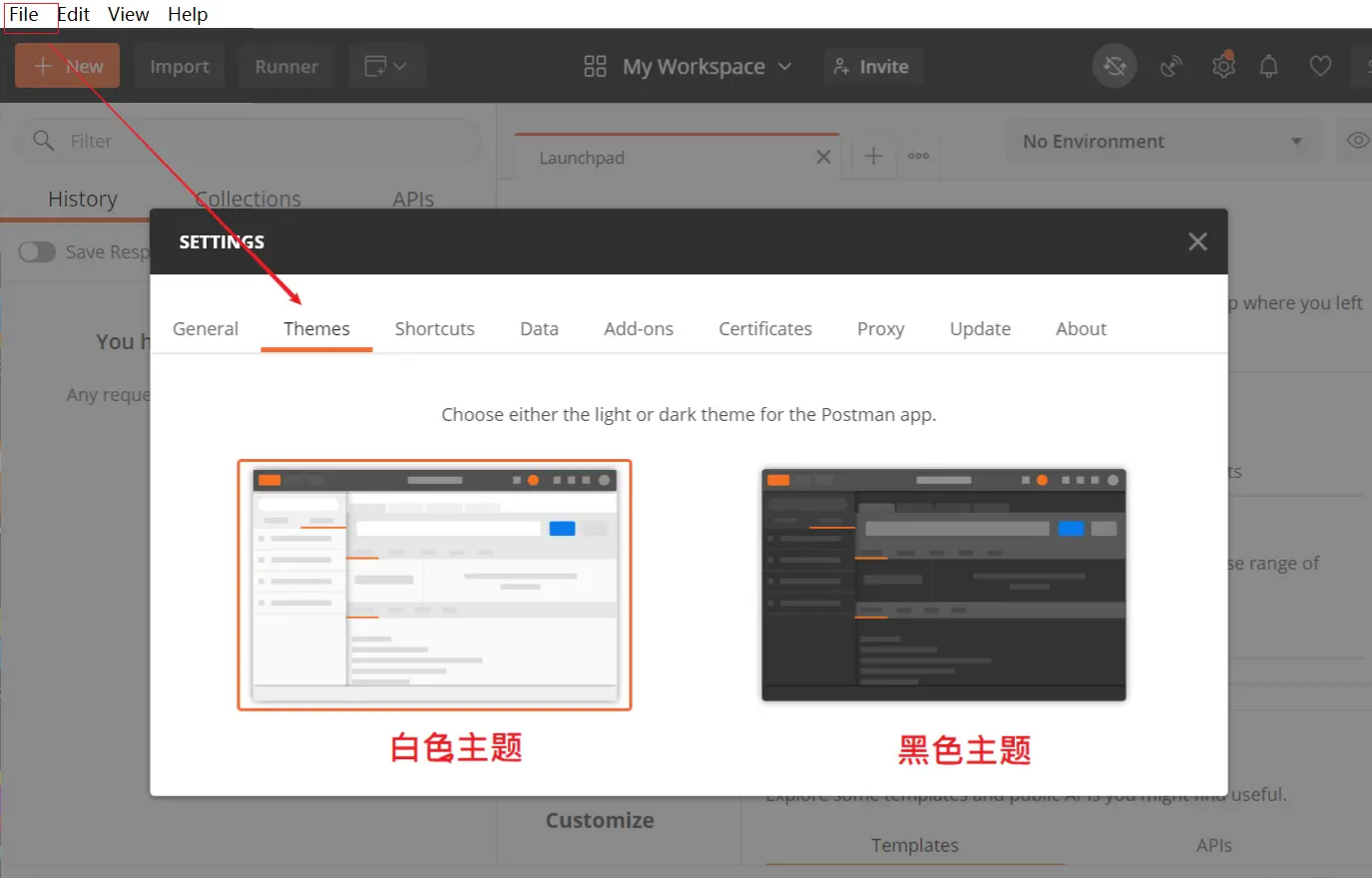1372x878 pixels.
Task: Open Settings via the gear icon
Action: click(x=1223, y=65)
